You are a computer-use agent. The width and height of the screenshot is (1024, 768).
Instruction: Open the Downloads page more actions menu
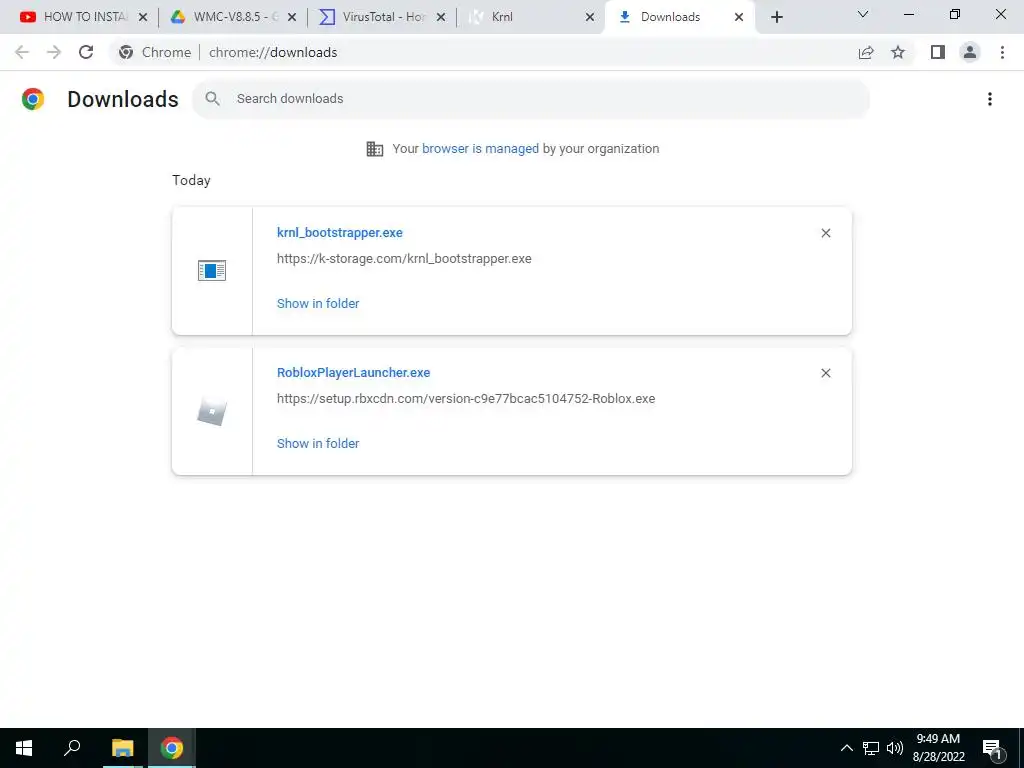[989, 99]
